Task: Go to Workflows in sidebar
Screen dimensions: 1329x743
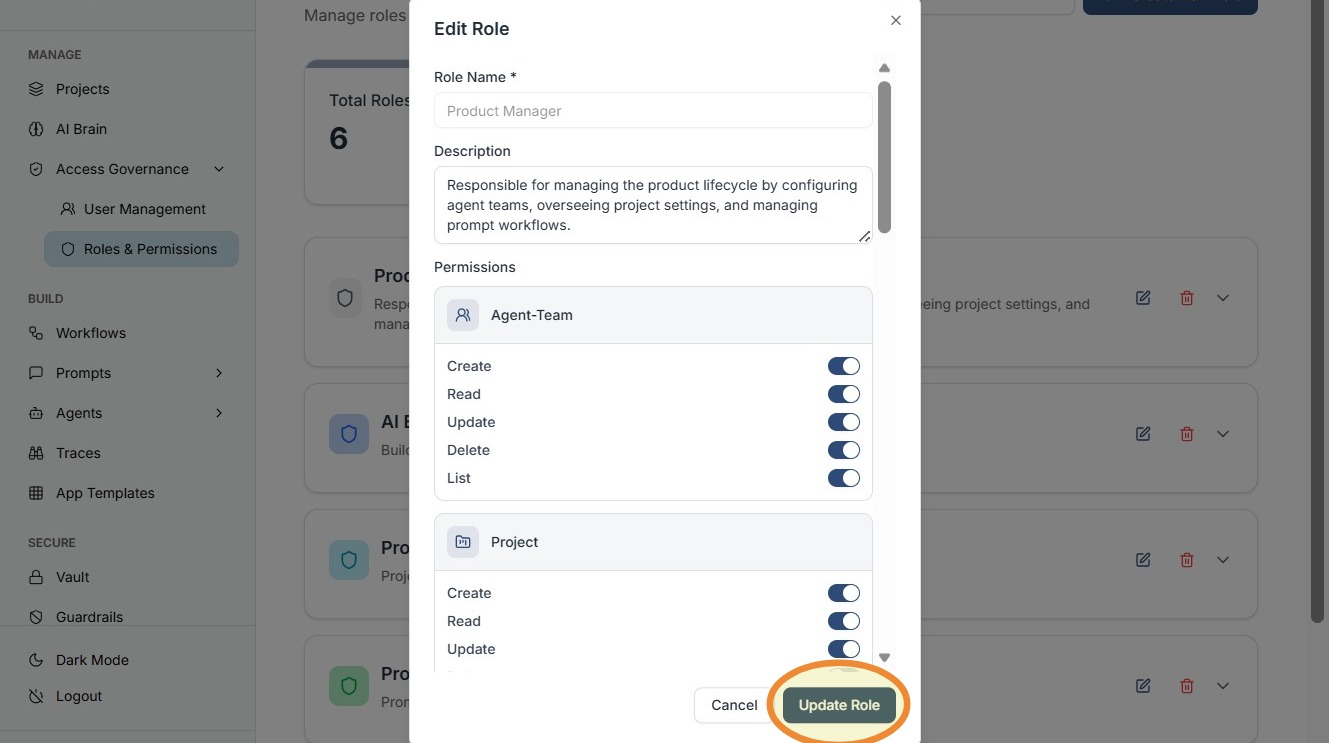Action: coord(90,333)
